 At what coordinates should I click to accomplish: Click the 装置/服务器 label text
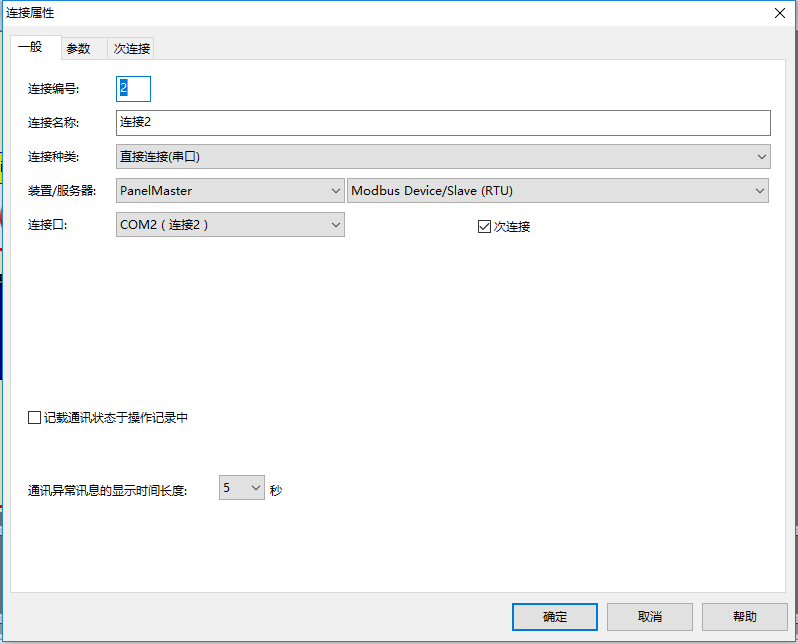(61, 190)
